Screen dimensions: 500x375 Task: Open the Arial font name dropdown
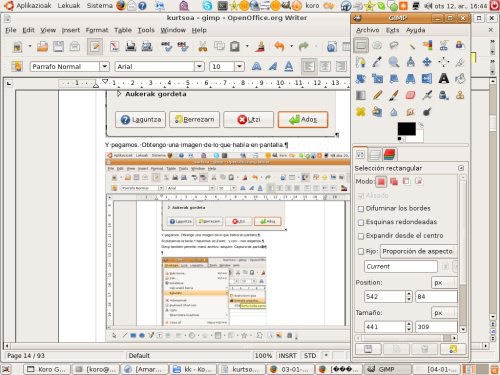(199, 66)
